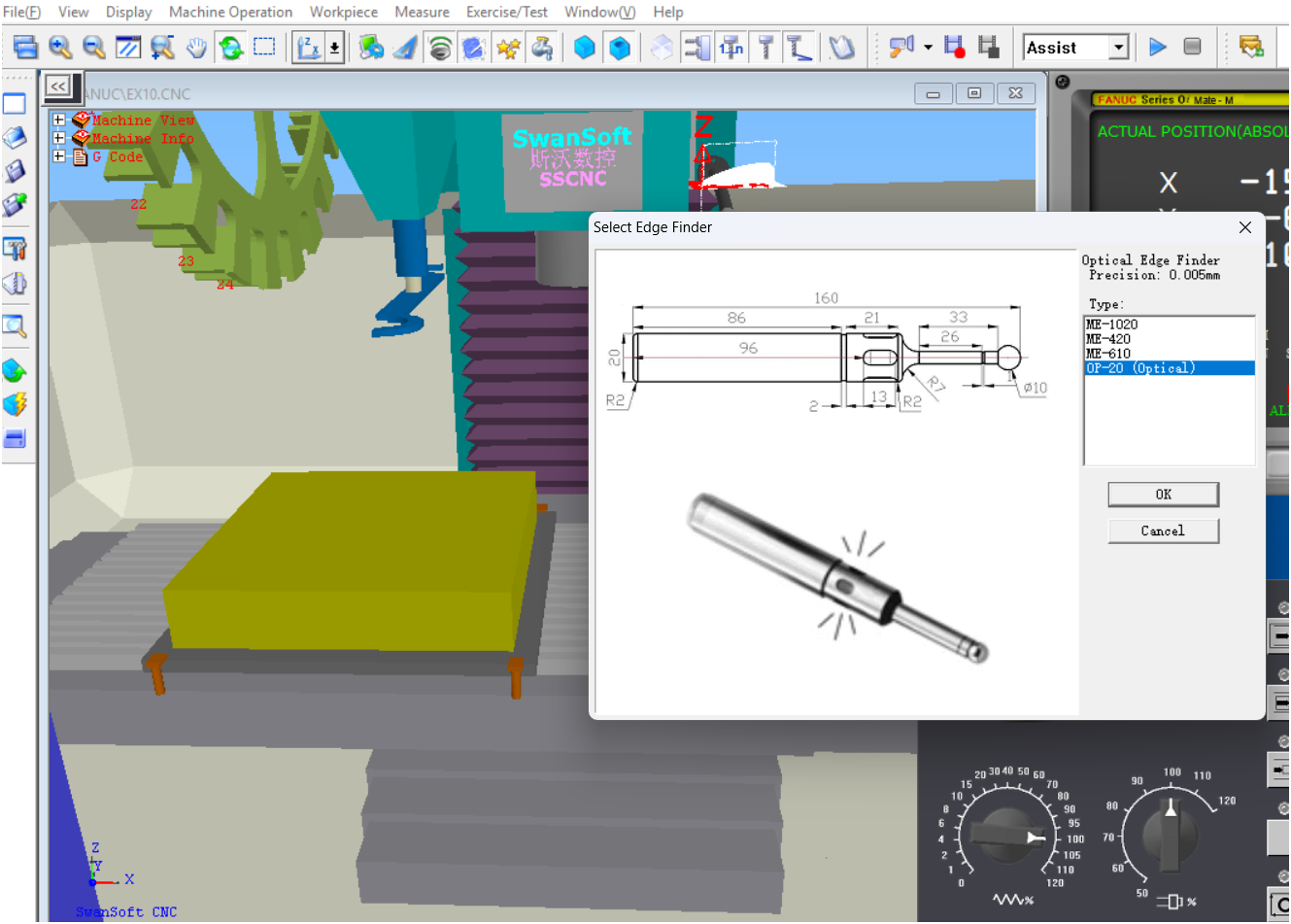Click the hollow blue cube display icon
The width and height of the screenshot is (1291, 924).
pyautogui.click(x=620, y=47)
